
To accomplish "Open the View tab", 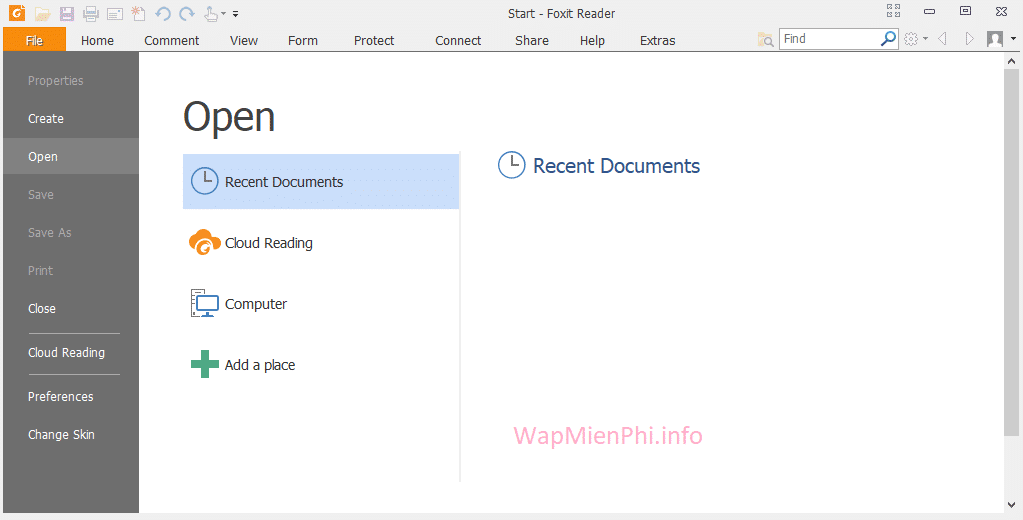I will coord(243,40).
